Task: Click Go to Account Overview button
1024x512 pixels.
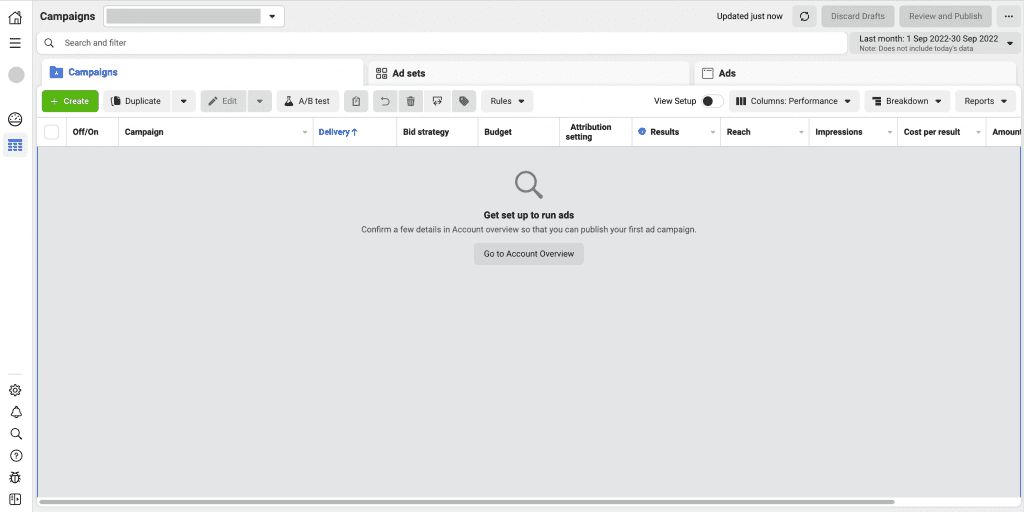Action: click(x=529, y=254)
